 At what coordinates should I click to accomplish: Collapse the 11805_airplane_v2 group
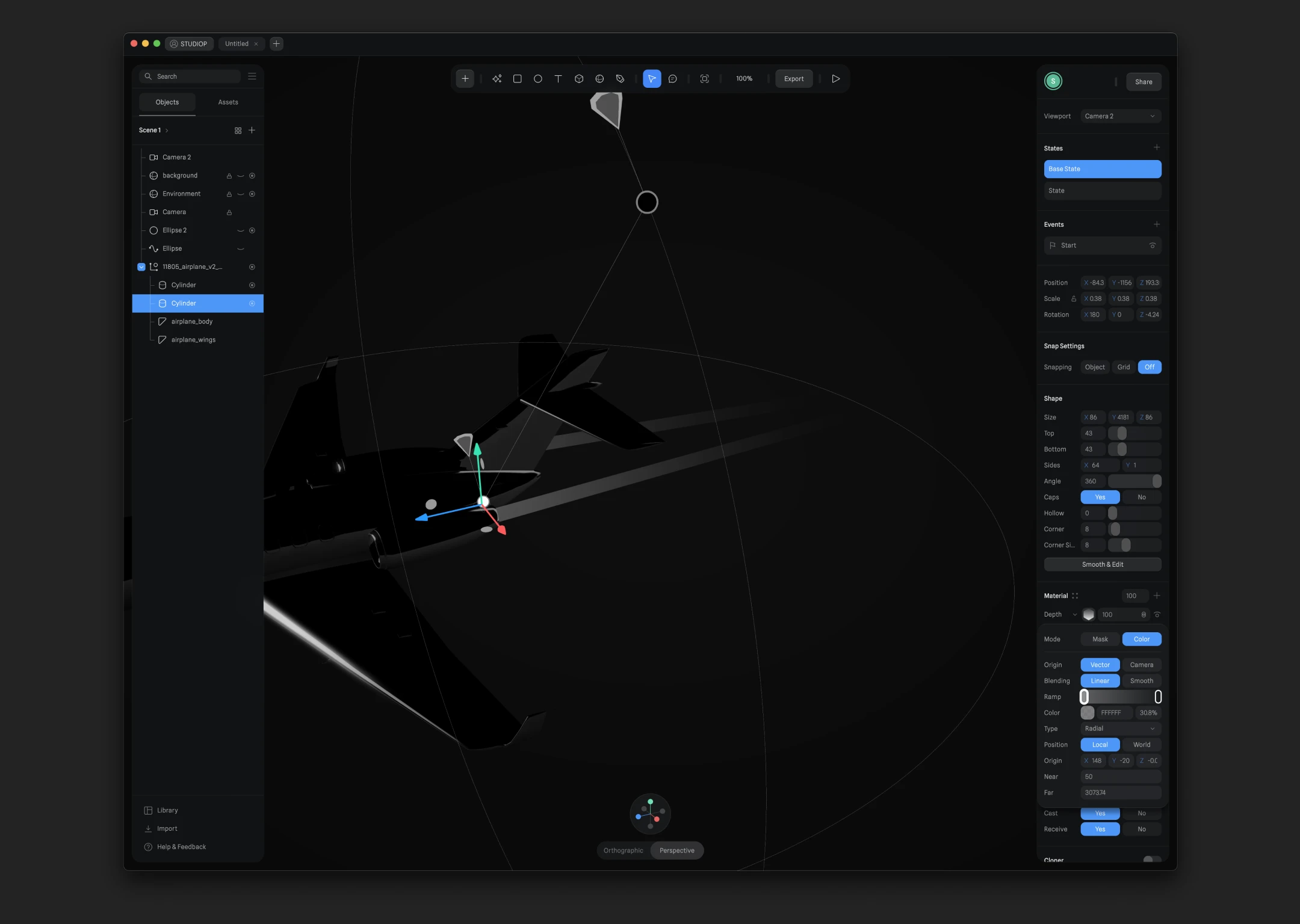pyautogui.click(x=141, y=267)
